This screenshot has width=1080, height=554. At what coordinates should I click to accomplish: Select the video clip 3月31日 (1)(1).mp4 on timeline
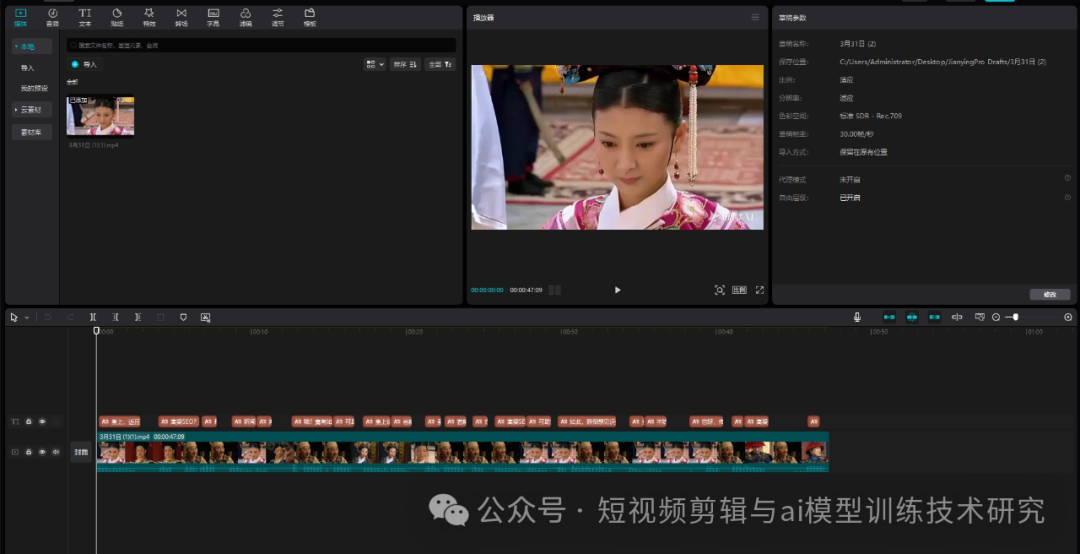[462, 451]
